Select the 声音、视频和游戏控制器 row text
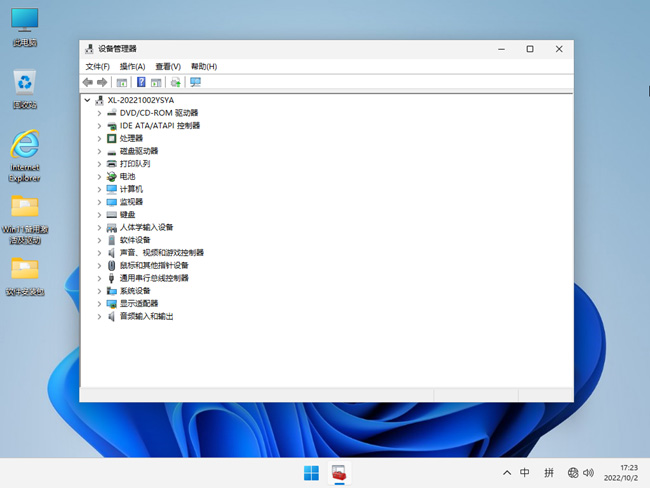Viewport: 650px width, 488px height. (x=162, y=252)
